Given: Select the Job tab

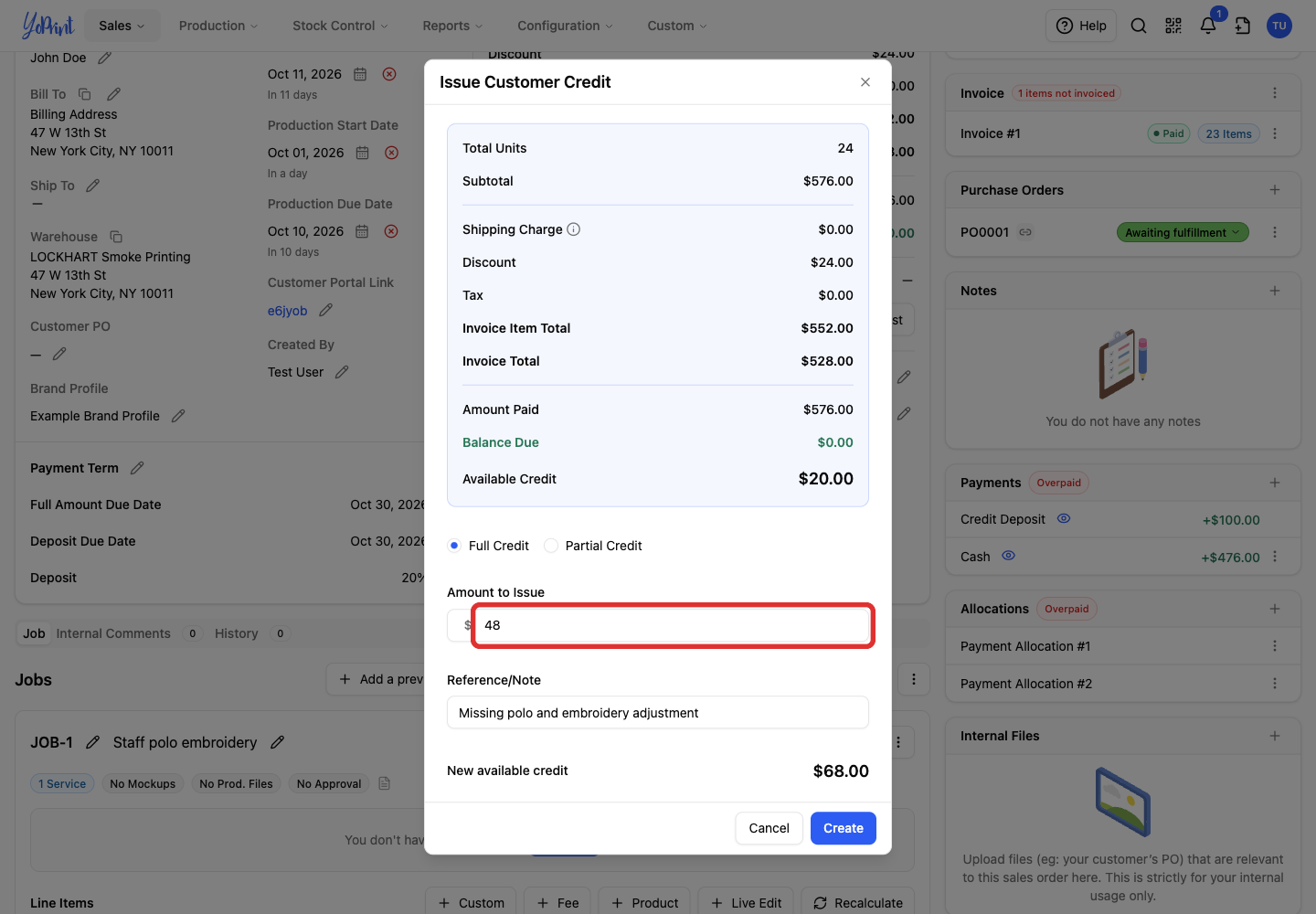Looking at the screenshot, I should 34,633.
